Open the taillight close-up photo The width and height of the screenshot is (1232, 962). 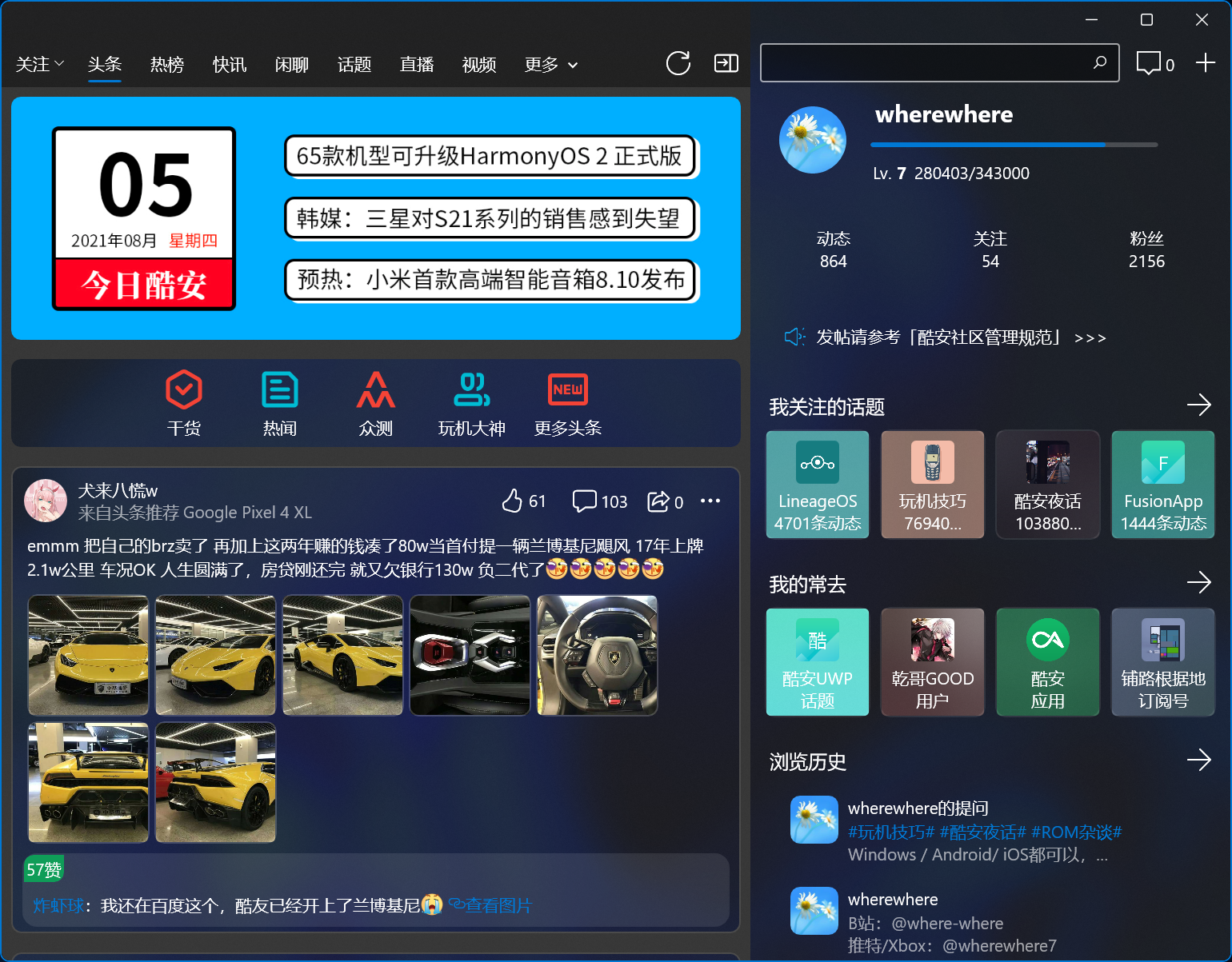[x=470, y=655]
